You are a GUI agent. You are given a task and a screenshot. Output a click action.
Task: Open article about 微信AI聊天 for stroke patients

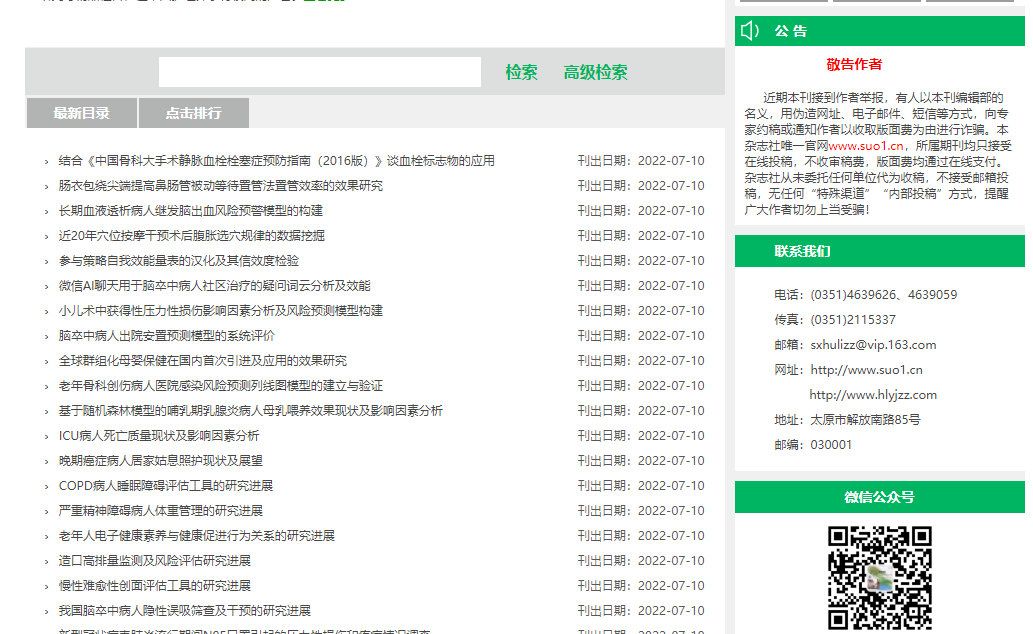click(214, 286)
